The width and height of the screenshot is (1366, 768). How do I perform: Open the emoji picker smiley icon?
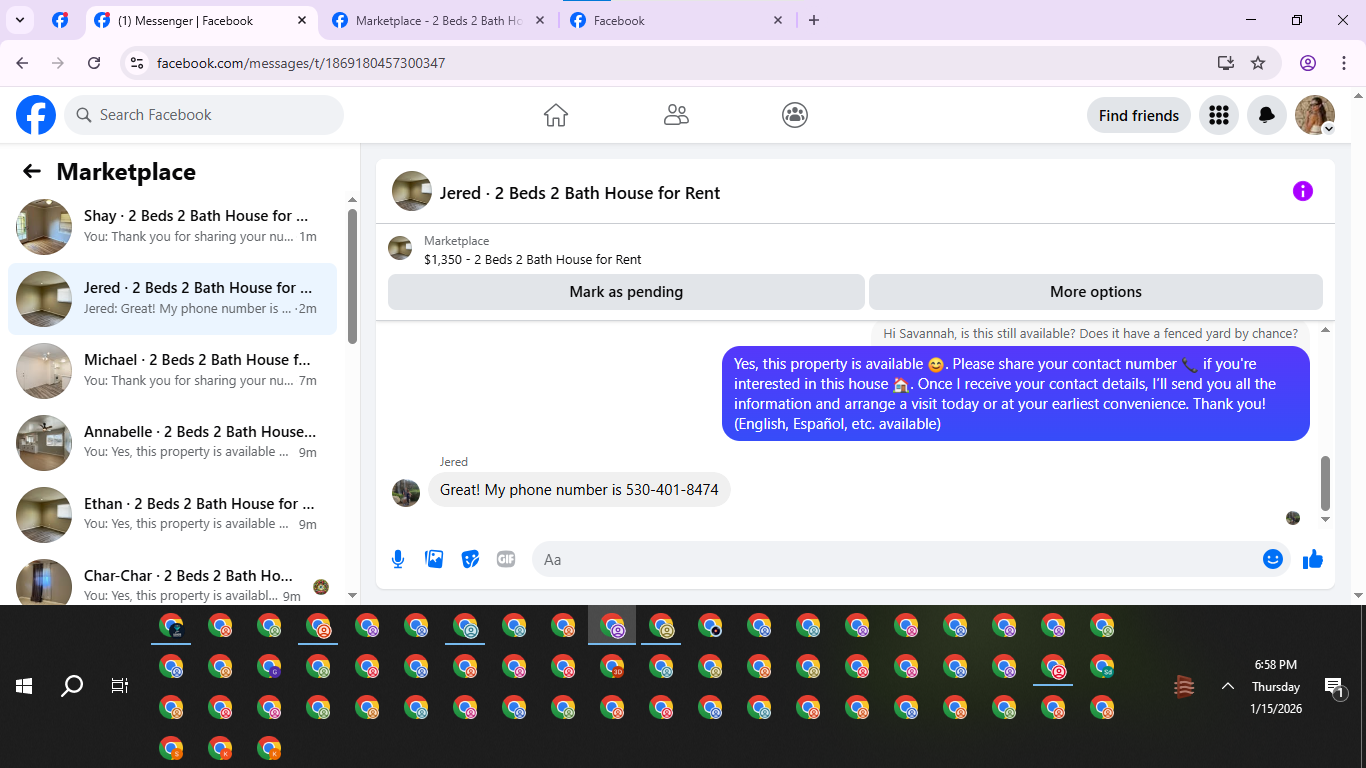1272,559
